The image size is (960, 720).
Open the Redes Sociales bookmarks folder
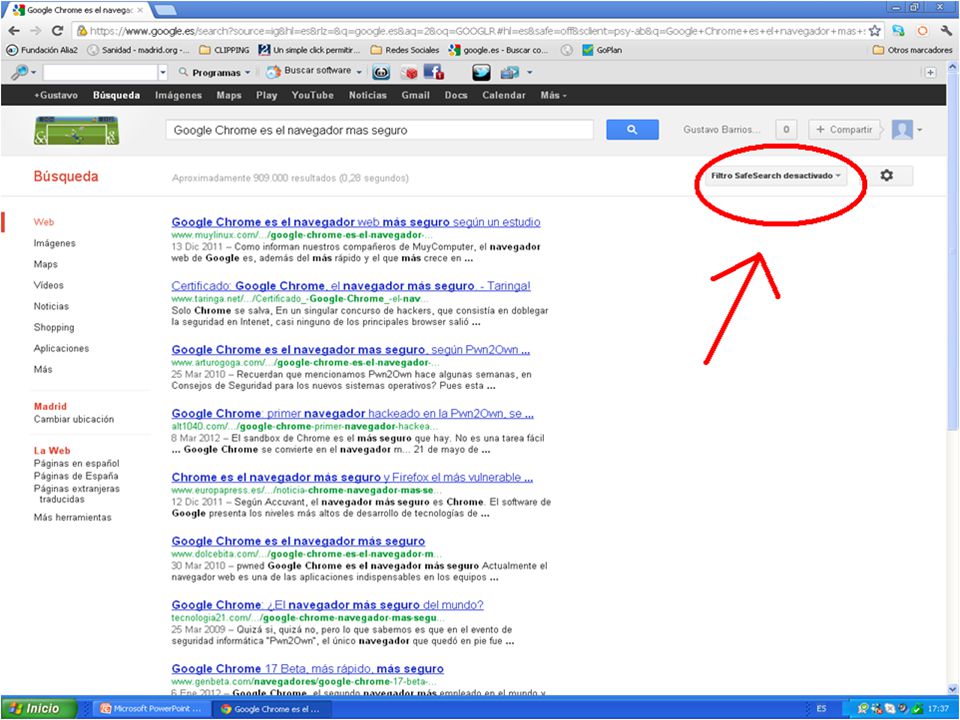(405, 50)
